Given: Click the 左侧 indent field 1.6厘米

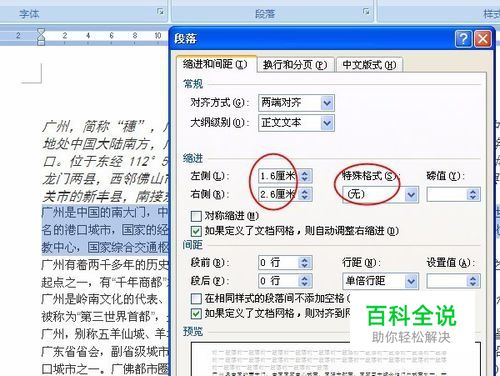Looking at the screenshot, I should click(278, 176).
